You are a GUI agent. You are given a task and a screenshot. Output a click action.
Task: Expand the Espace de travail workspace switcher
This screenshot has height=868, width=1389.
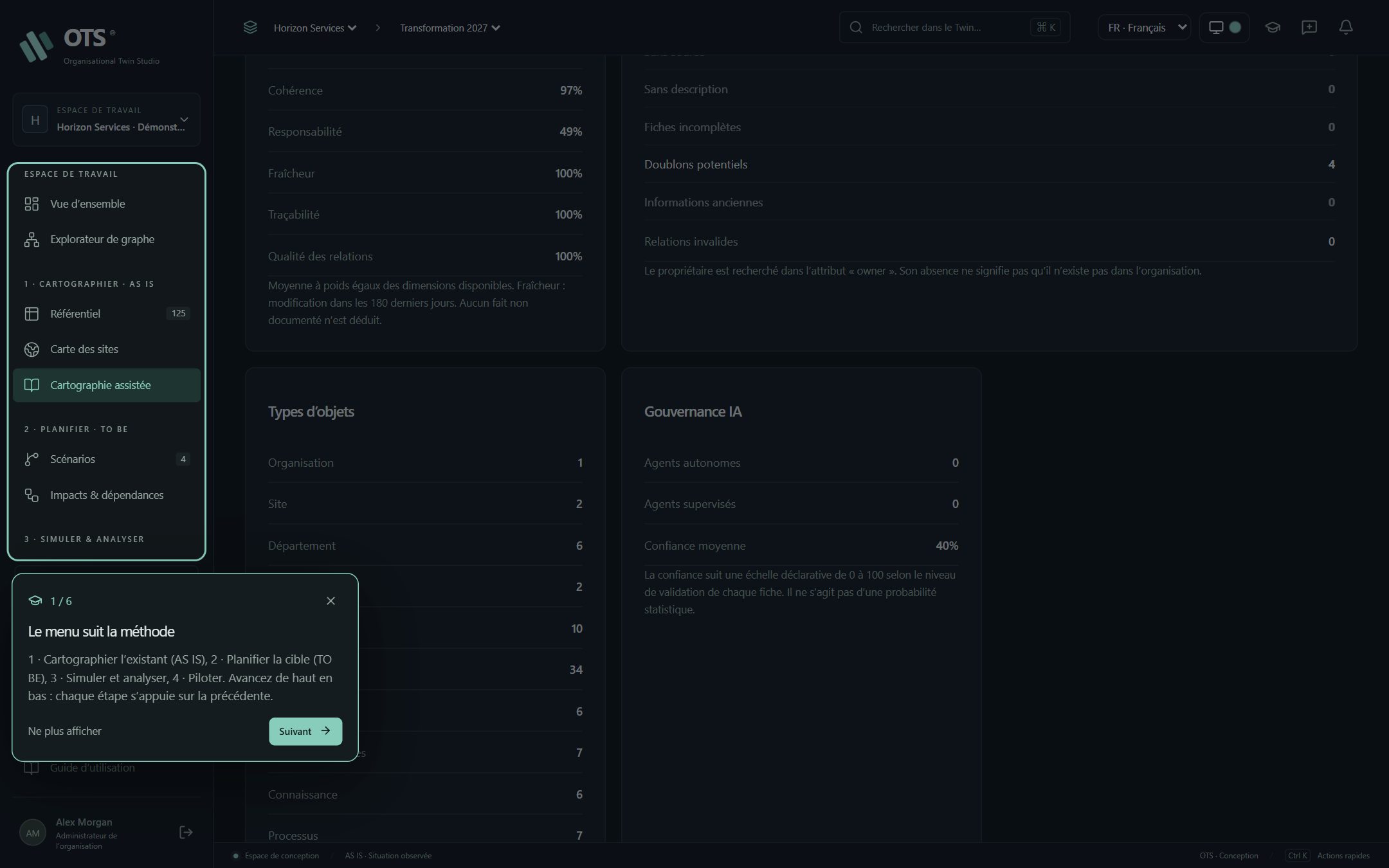pos(106,120)
